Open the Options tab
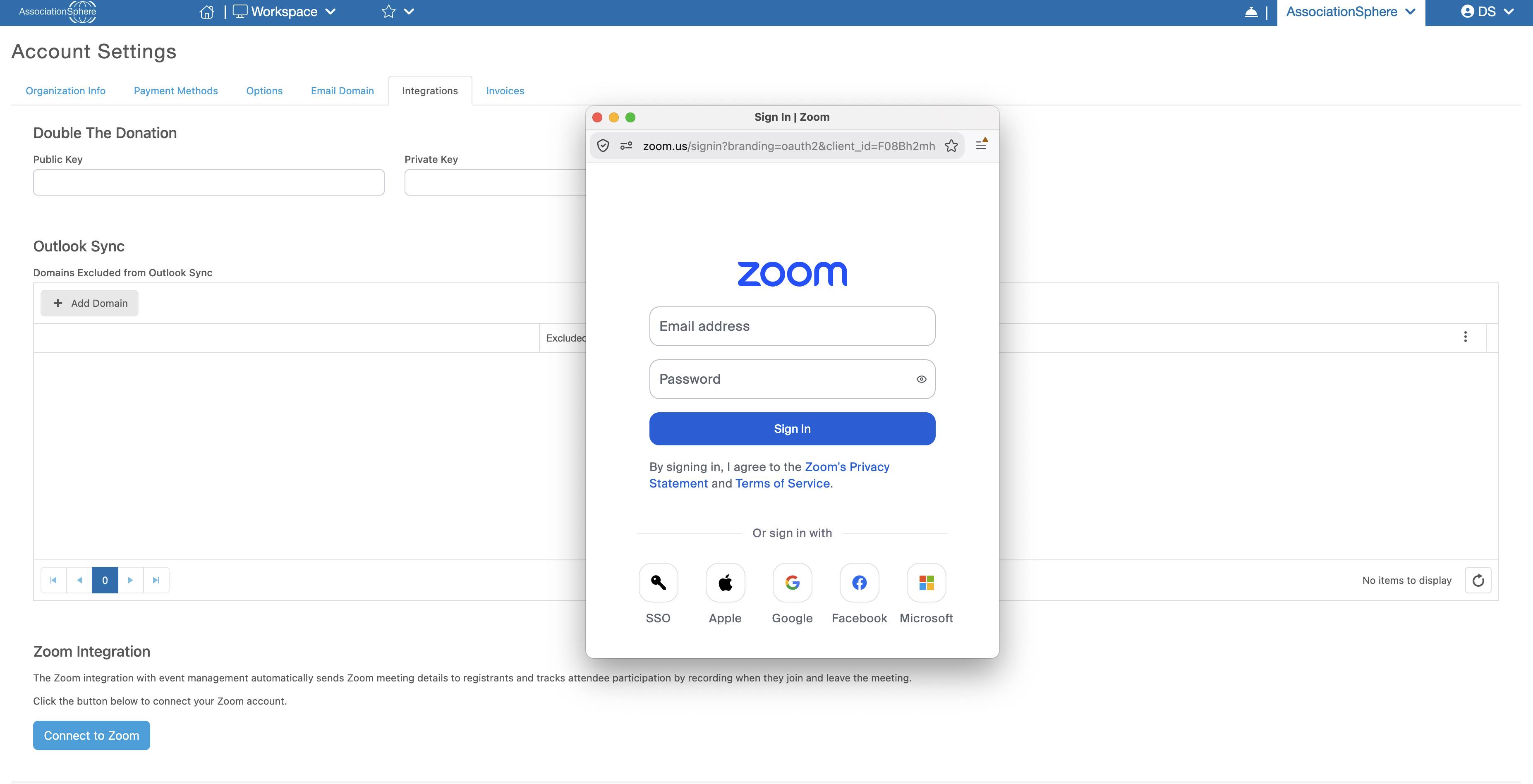The width and height of the screenshot is (1533, 784). (x=264, y=91)
